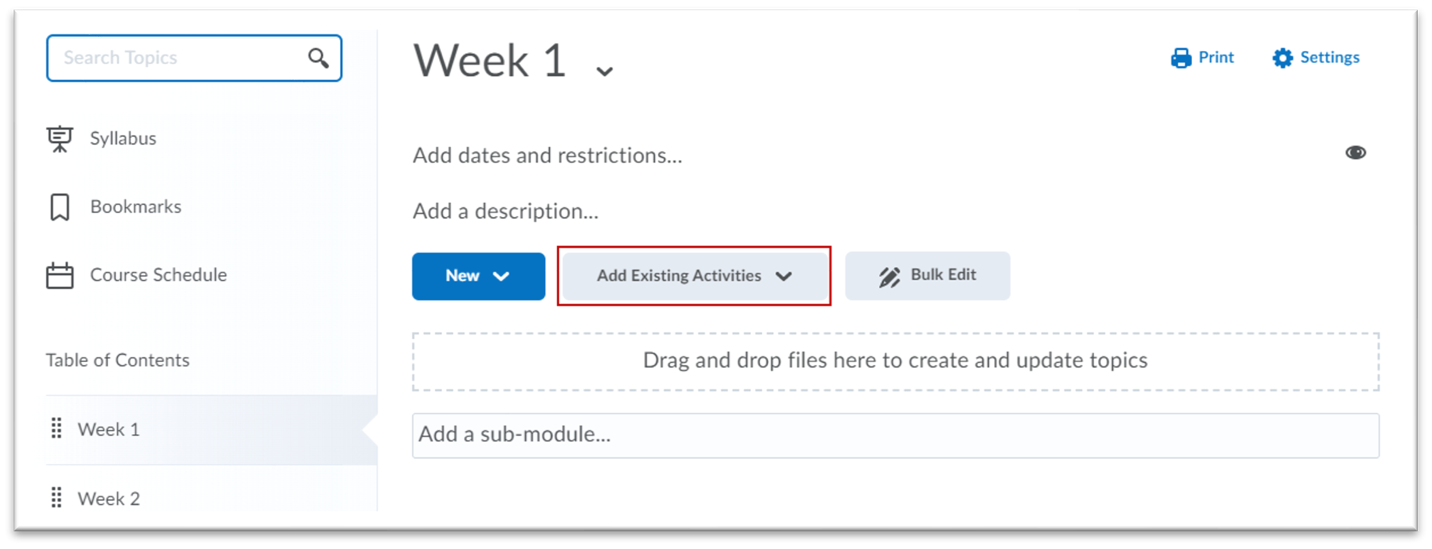Click the Bulk Edit pencil icon
Image resolution: width=1432 pixels, height=549 pixels.
click(x=889, y=277)
